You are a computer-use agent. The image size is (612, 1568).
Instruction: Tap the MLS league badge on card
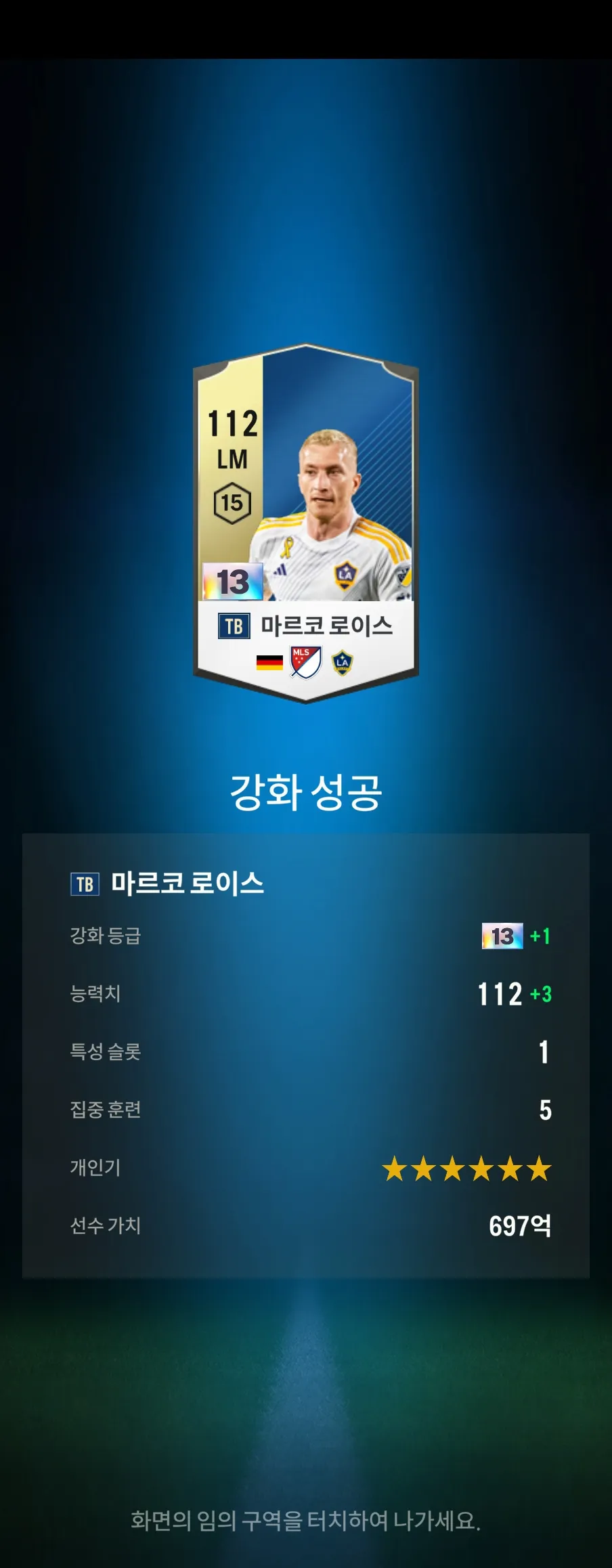coord(305,662)
